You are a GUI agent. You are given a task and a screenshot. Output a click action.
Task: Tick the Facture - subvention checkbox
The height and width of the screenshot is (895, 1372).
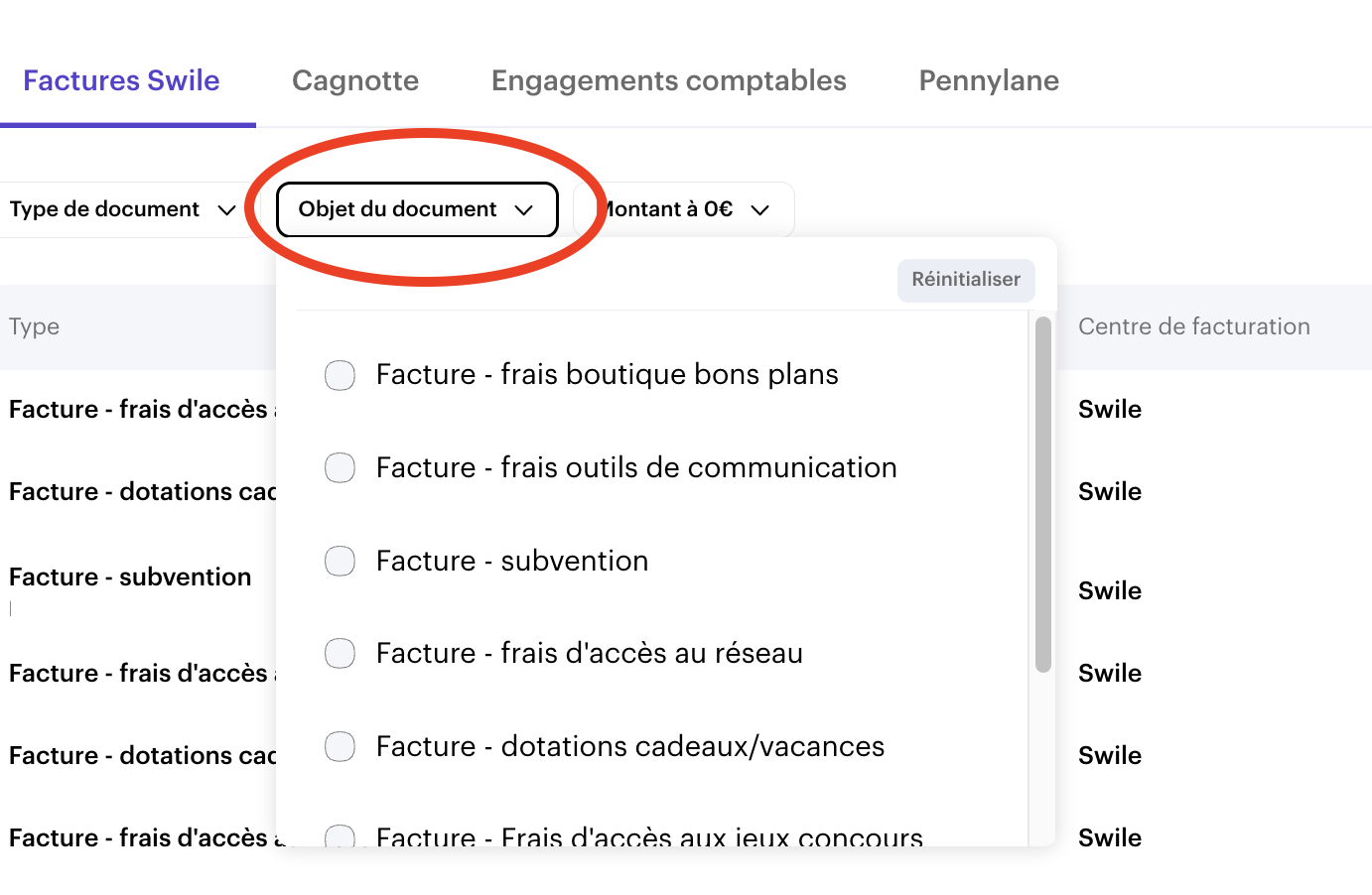click(x=341, y=562)
